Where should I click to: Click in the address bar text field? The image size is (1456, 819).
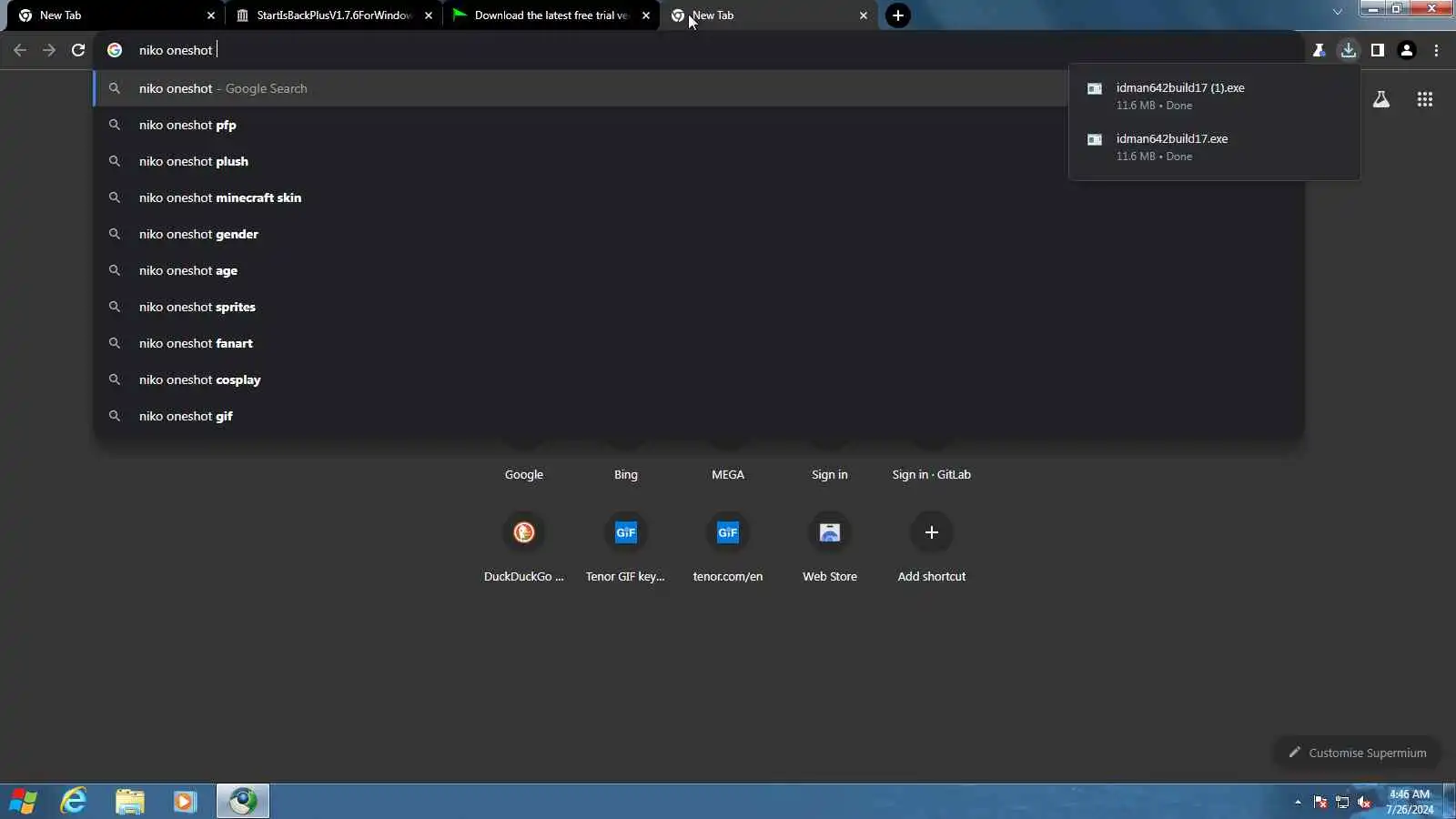pos(701,50)
